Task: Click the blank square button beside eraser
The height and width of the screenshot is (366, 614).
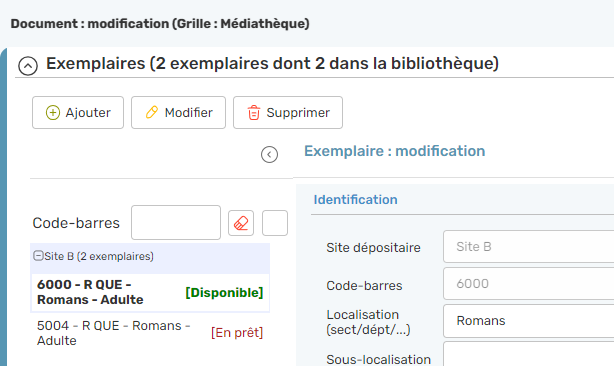Action: tap(275, 223)
